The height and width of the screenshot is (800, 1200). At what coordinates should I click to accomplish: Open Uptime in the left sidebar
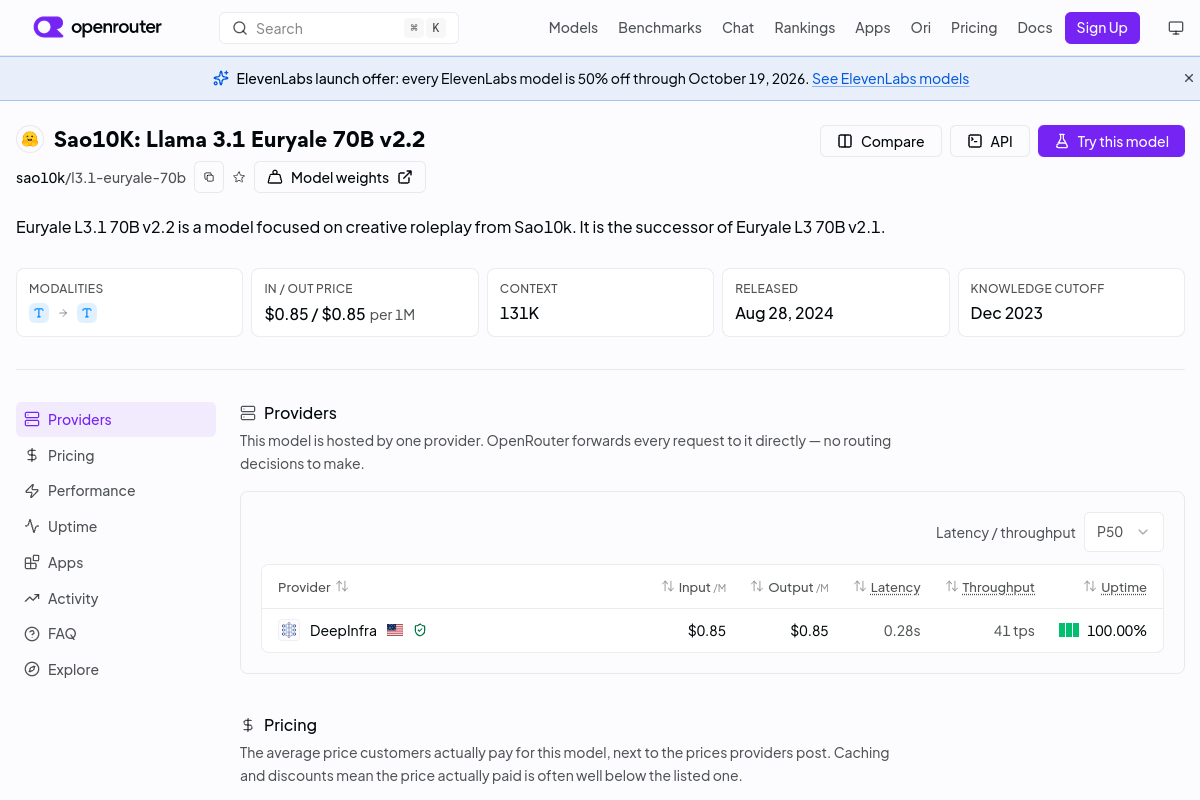click(x=116, y=527)
